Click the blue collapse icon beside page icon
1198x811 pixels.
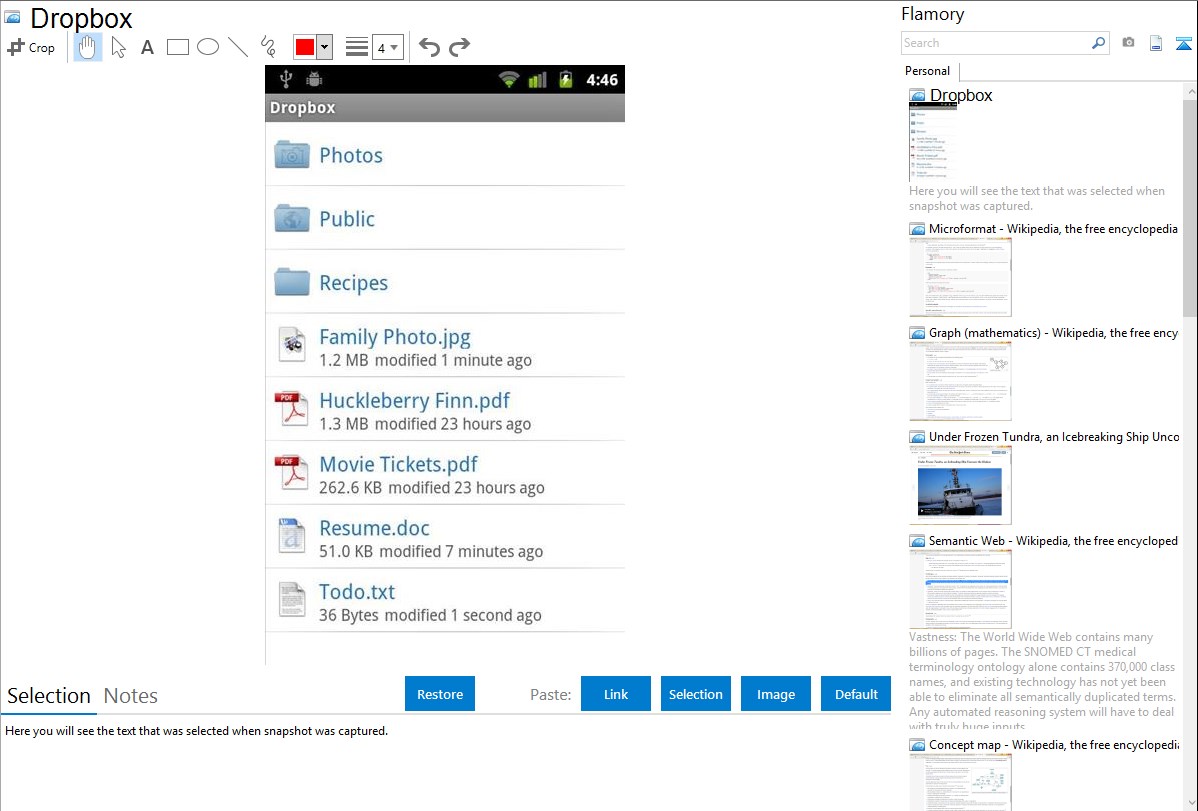coord(1183,43)
